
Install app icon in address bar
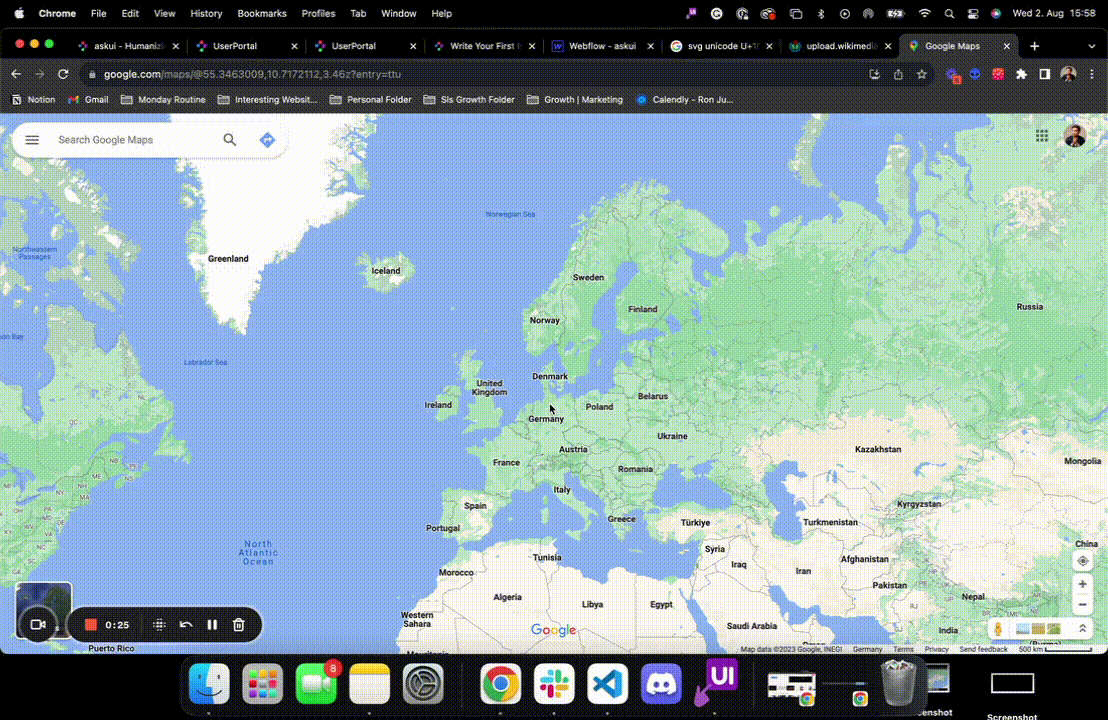tap(874, 74)
